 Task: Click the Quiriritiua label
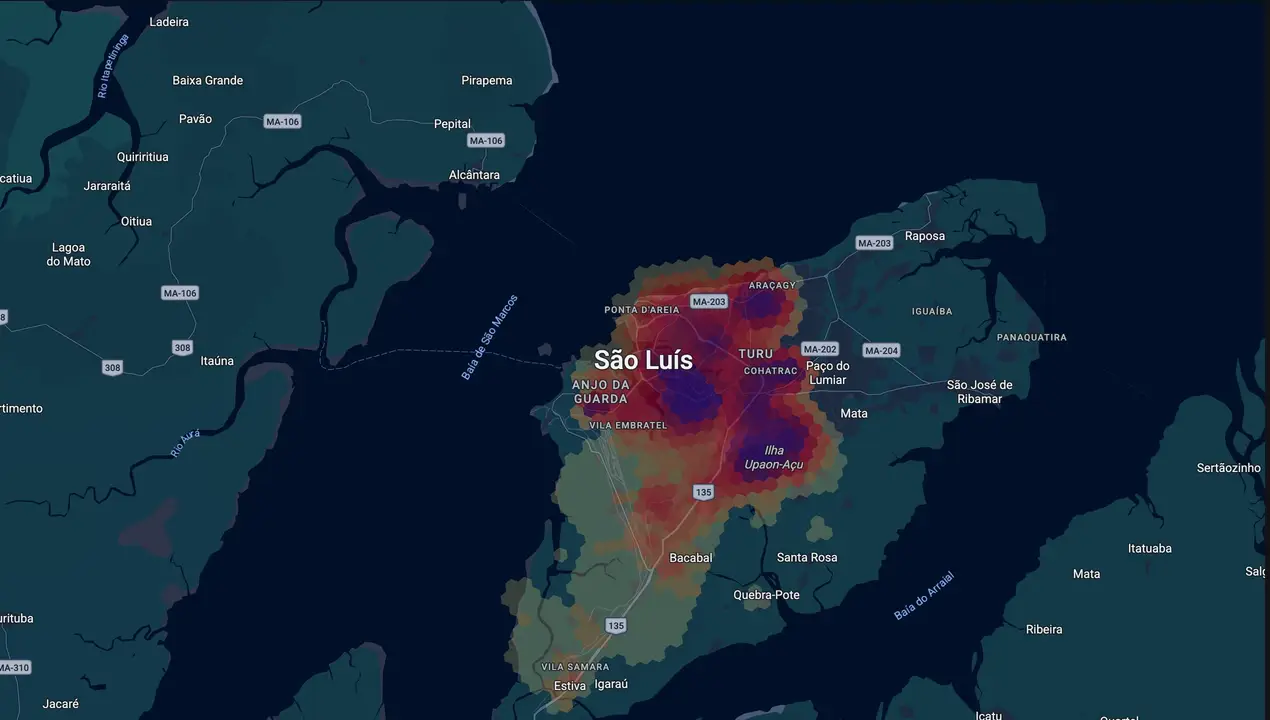tap(142, 157)
